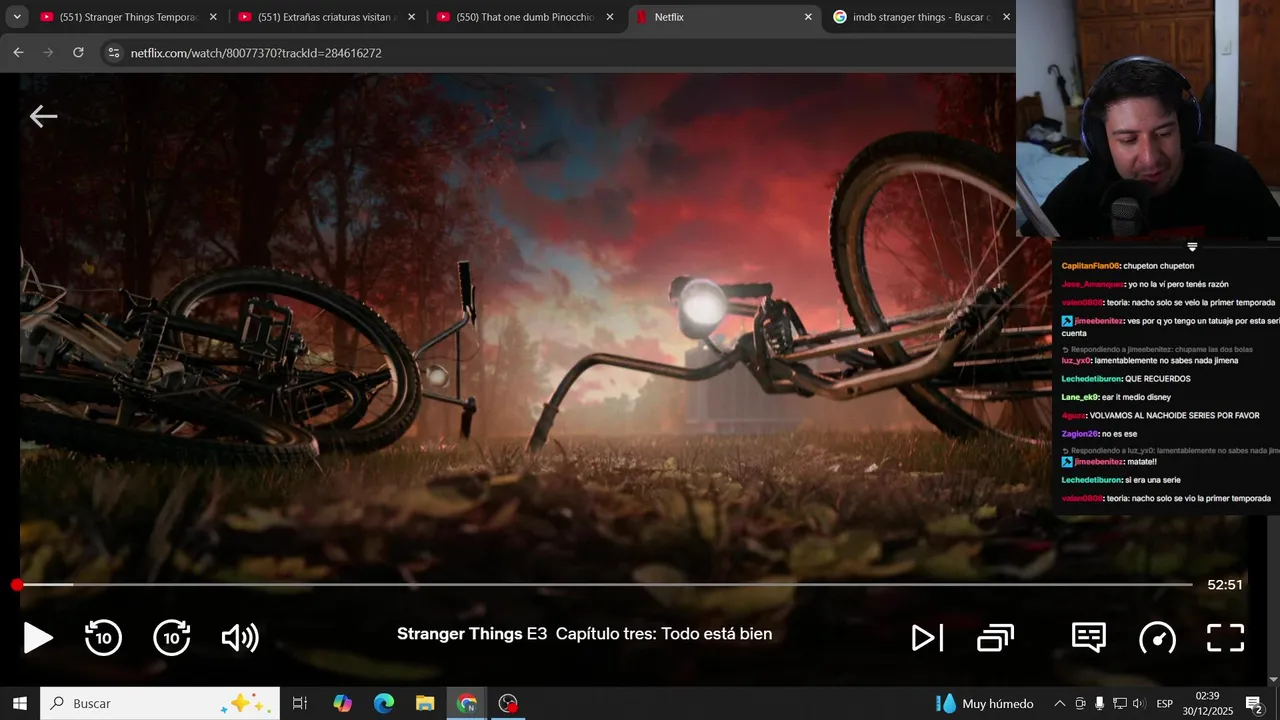The height and width of the screenshot is (720, 1280).
Task: Click username Lane_ek9 in chat
Action: (1080, 397)
